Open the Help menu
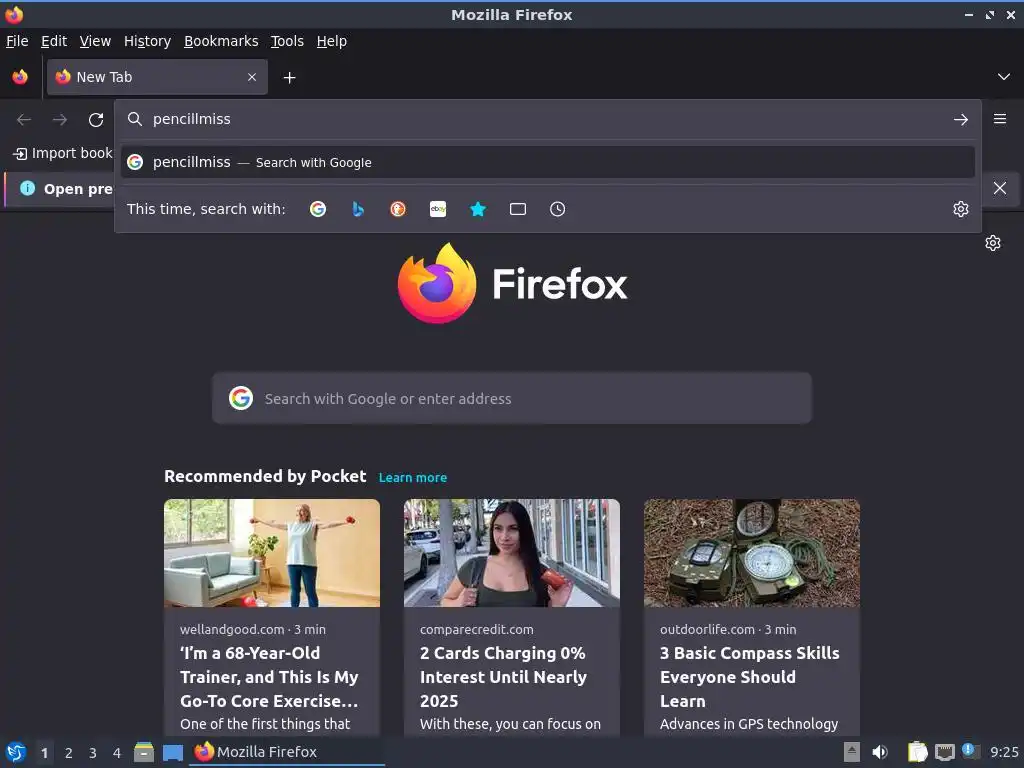1024x768 pixels. tap(332, 41)
